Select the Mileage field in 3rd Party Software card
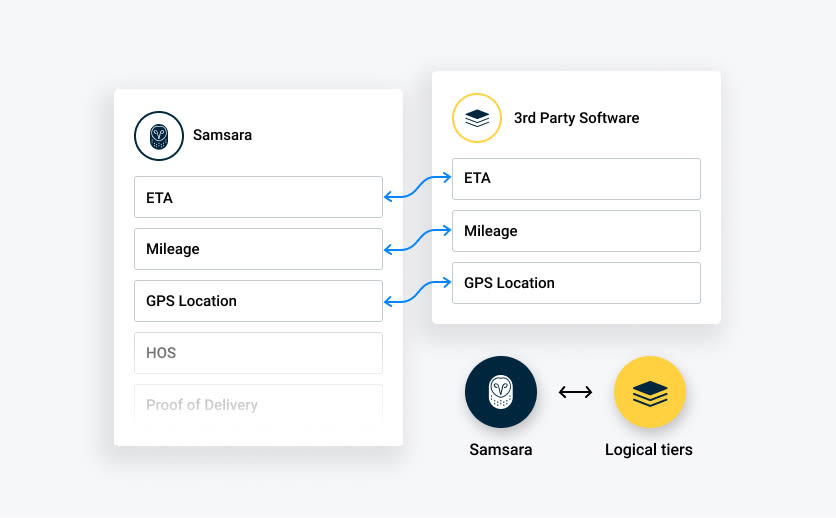The width and height of the screenshot is (836, 518). 576,231
